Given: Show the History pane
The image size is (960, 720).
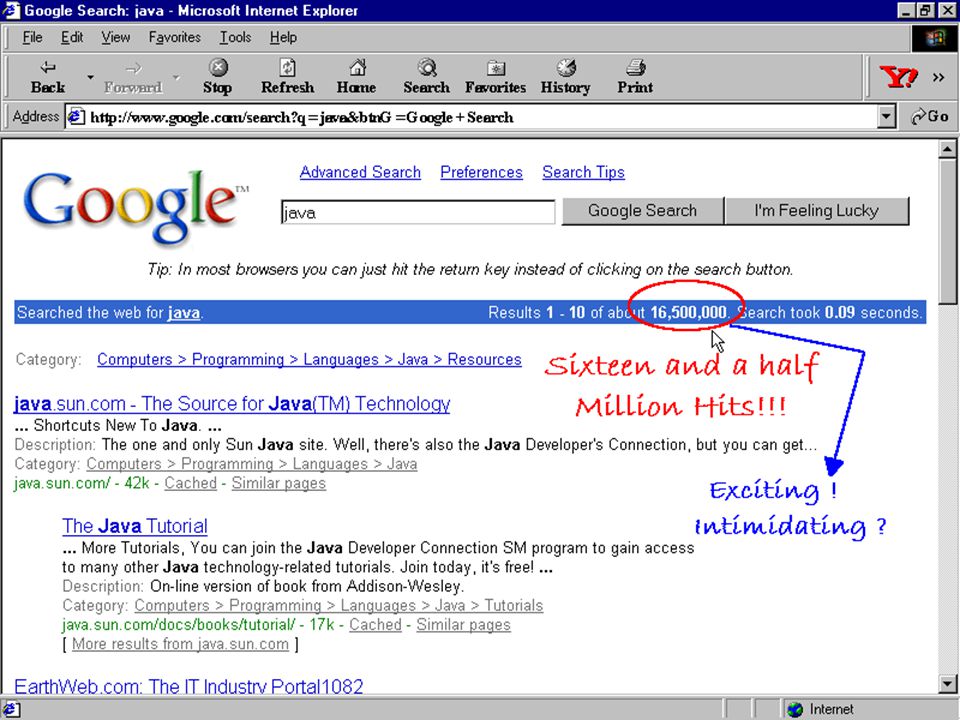Looking at the screenshot, I should pyautogui.click(x=565, y=77).
